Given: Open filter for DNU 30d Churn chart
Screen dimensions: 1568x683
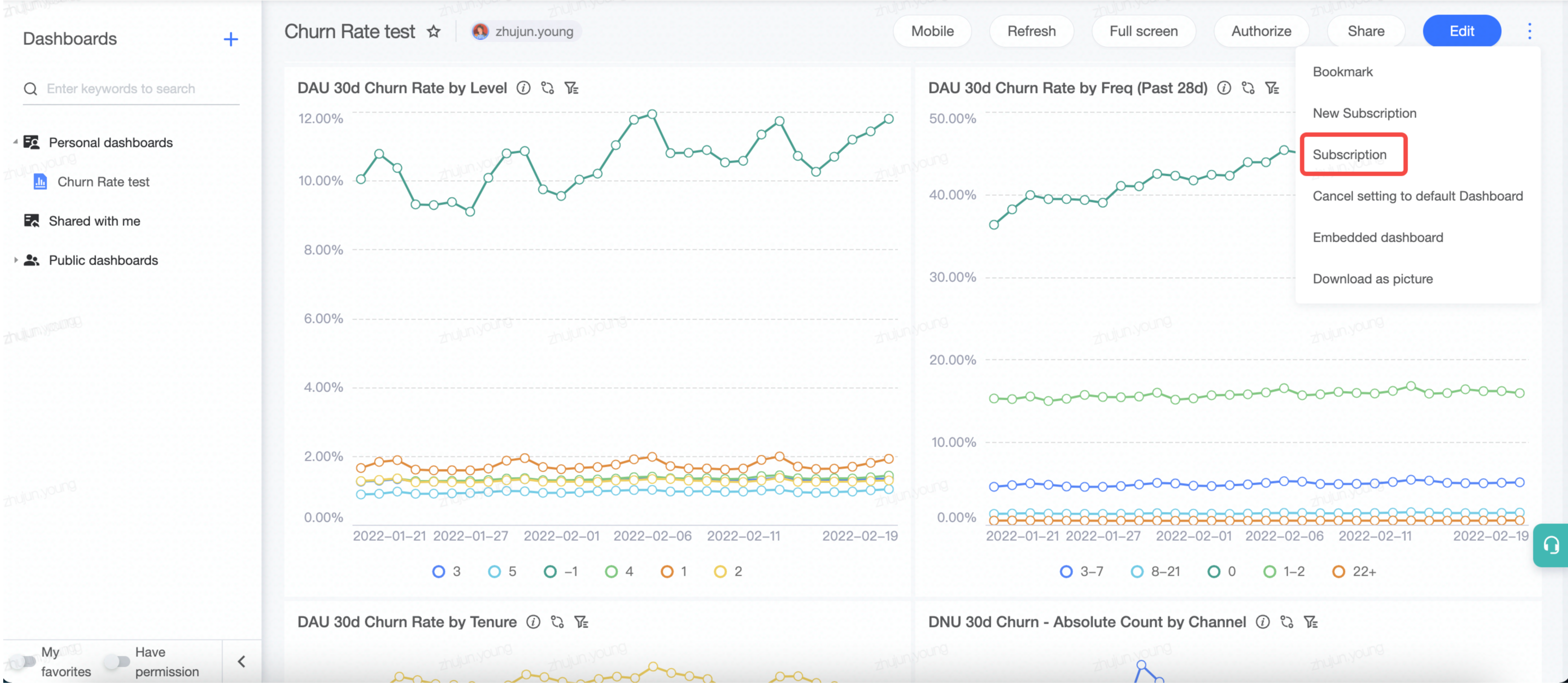Looking at the screenshot, I should pos(1310,622).
